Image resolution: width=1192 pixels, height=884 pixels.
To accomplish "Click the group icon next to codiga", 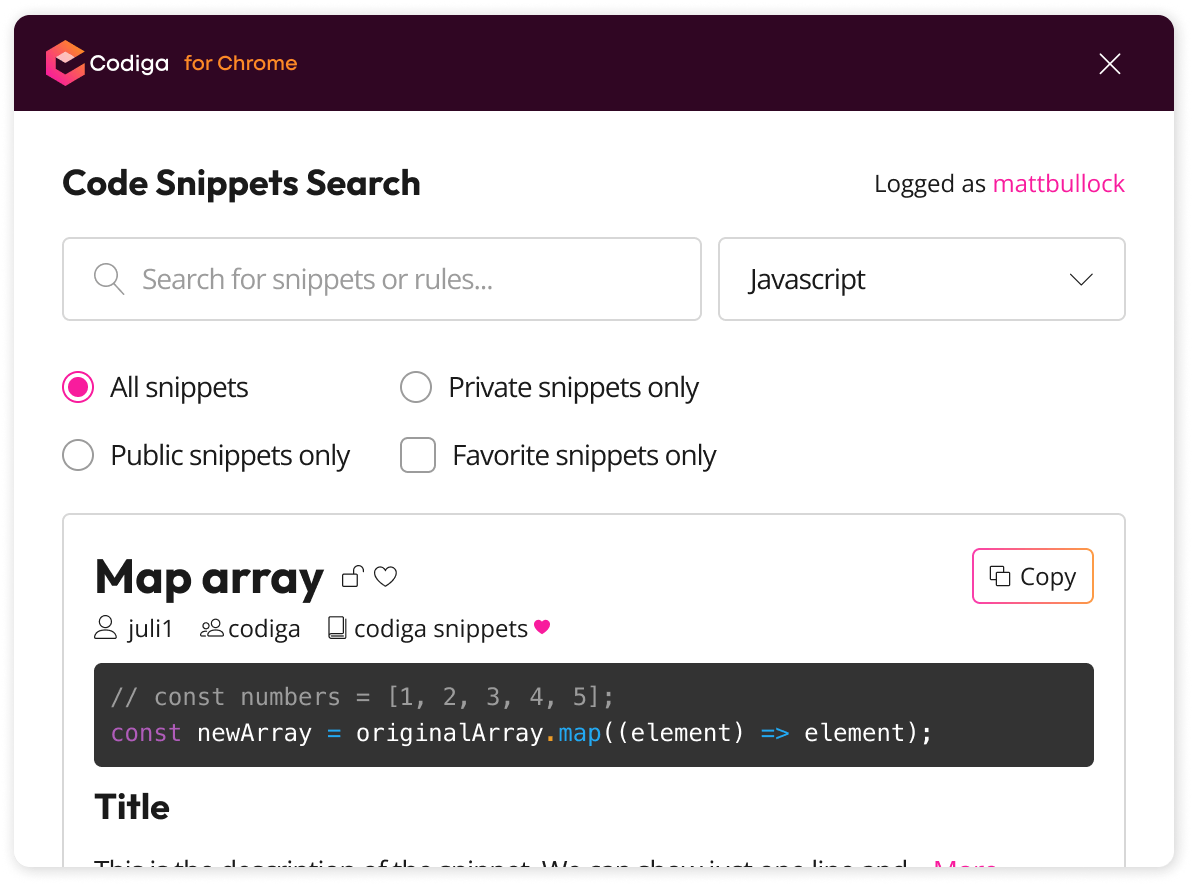I will tap(211, 629).
